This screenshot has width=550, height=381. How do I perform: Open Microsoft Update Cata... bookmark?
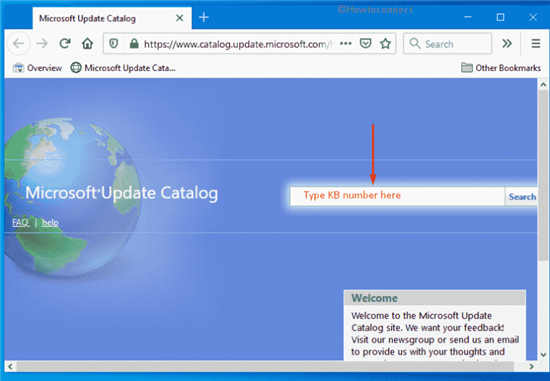tap(123, 68)
